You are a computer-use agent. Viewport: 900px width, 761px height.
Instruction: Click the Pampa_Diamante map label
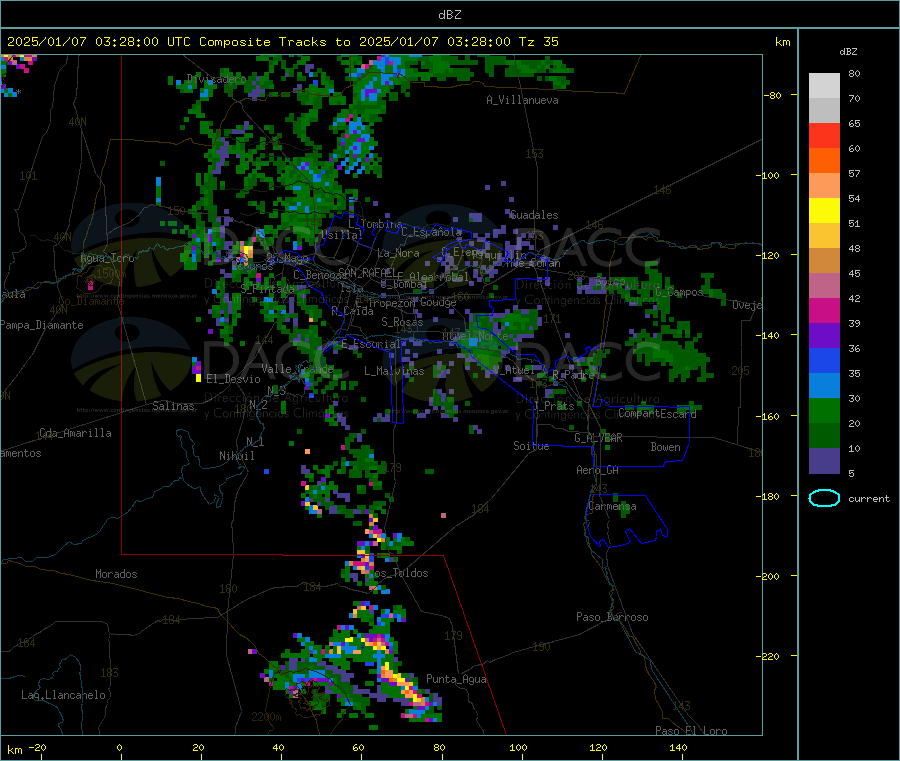tap(42, 325)
